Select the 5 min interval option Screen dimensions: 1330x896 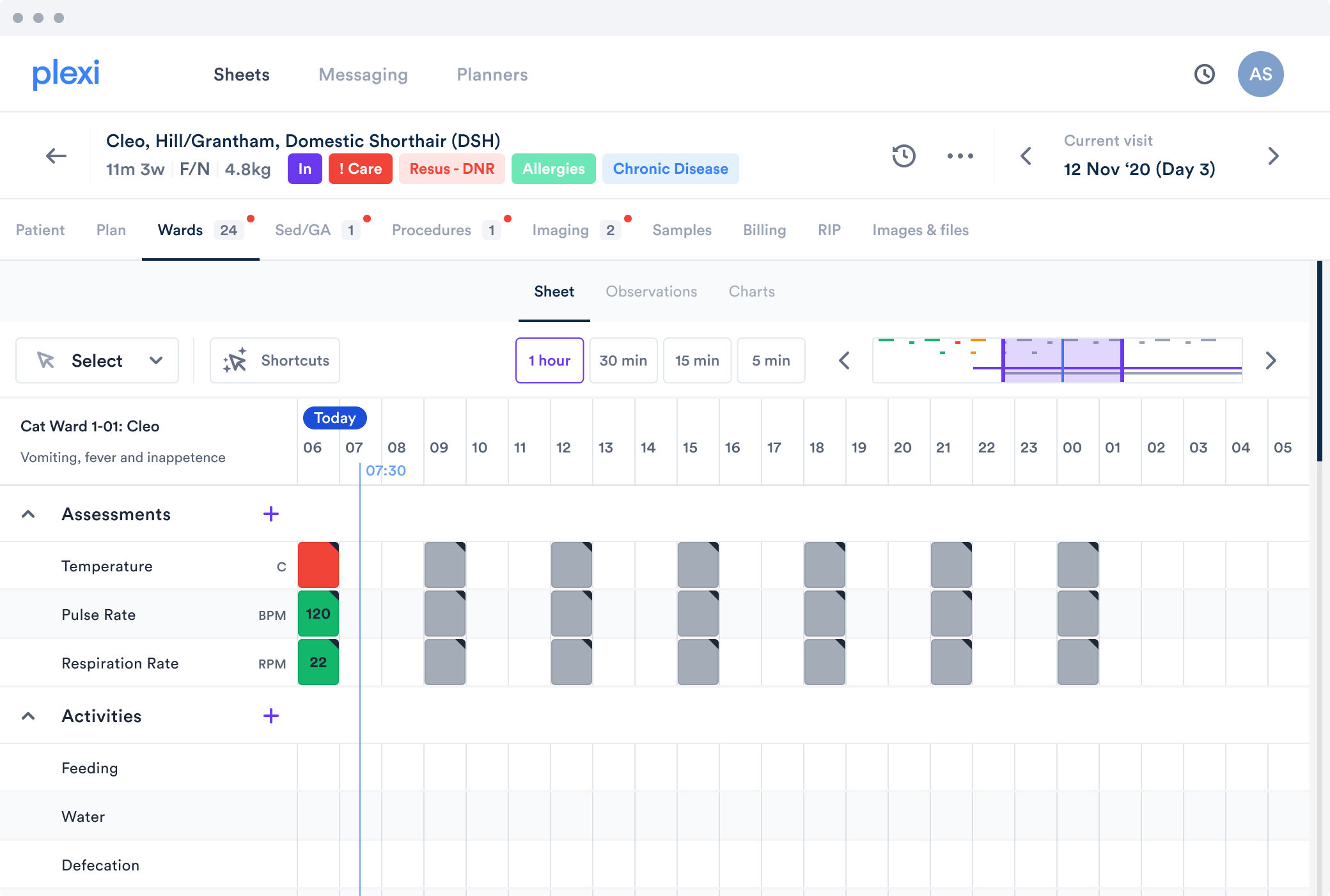pos(771,360)
